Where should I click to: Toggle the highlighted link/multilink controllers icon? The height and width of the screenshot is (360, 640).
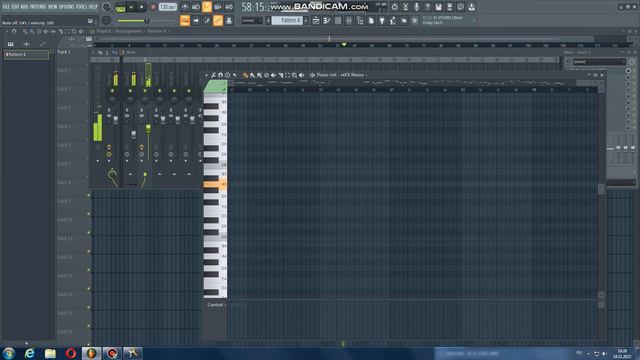218,20
